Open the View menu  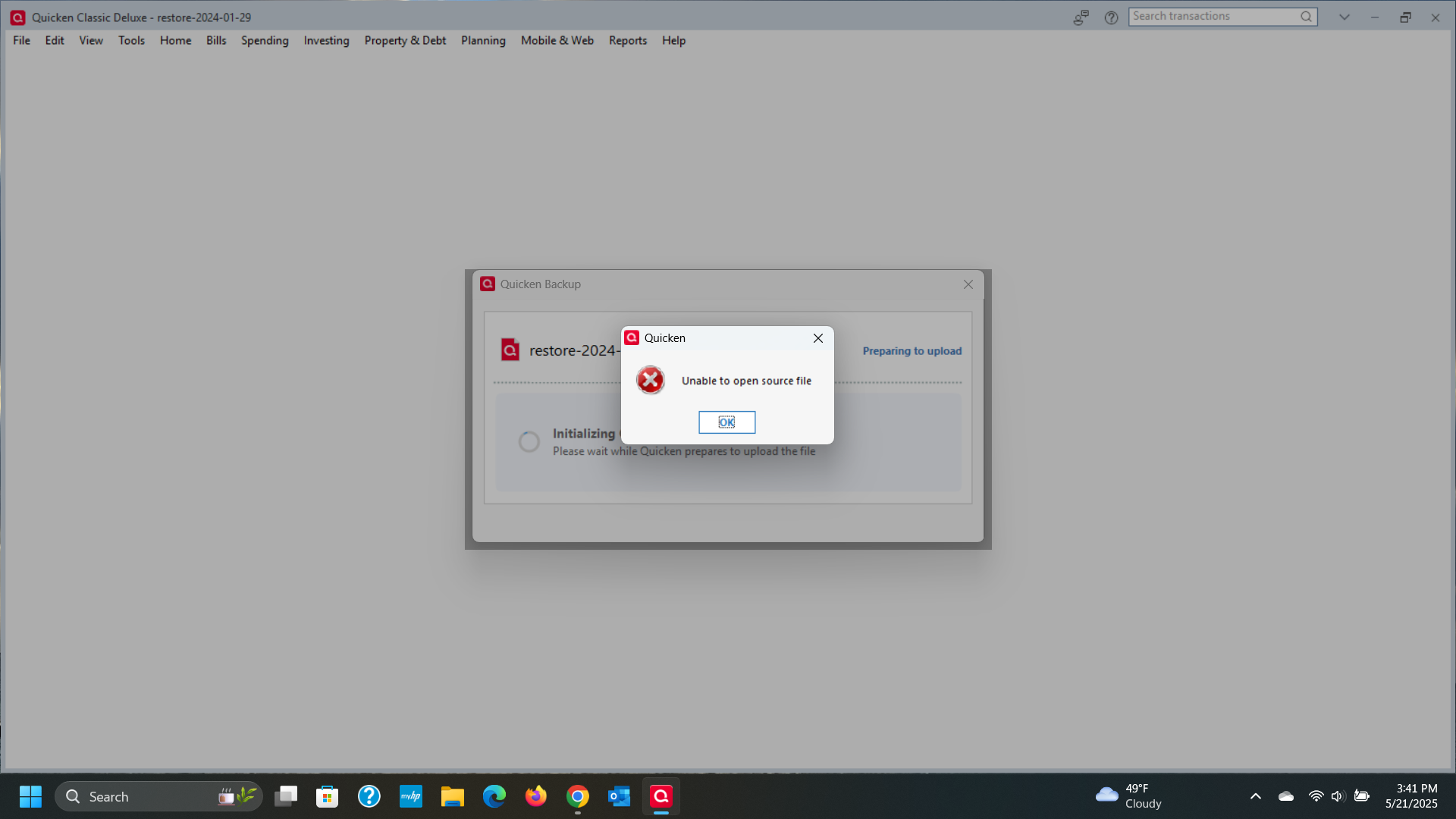coord(91,41)
